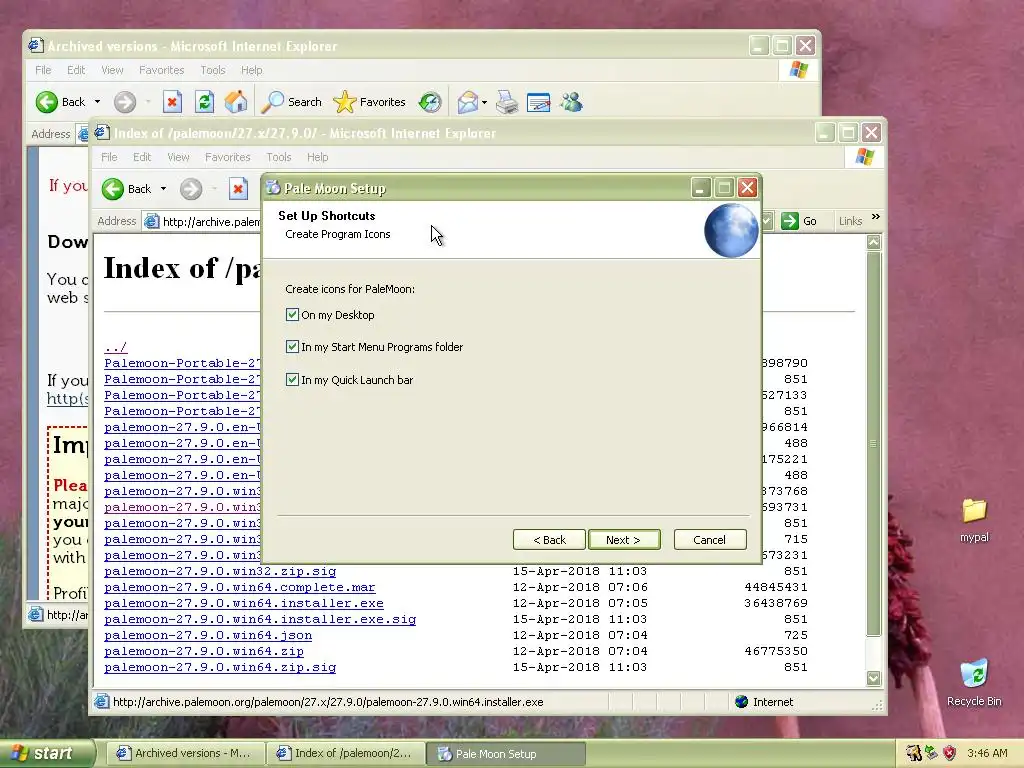Viewport: 1024px width, 768px height.
Task: Click Home icon in Archived versions toolbar
Action: [236, 102]
